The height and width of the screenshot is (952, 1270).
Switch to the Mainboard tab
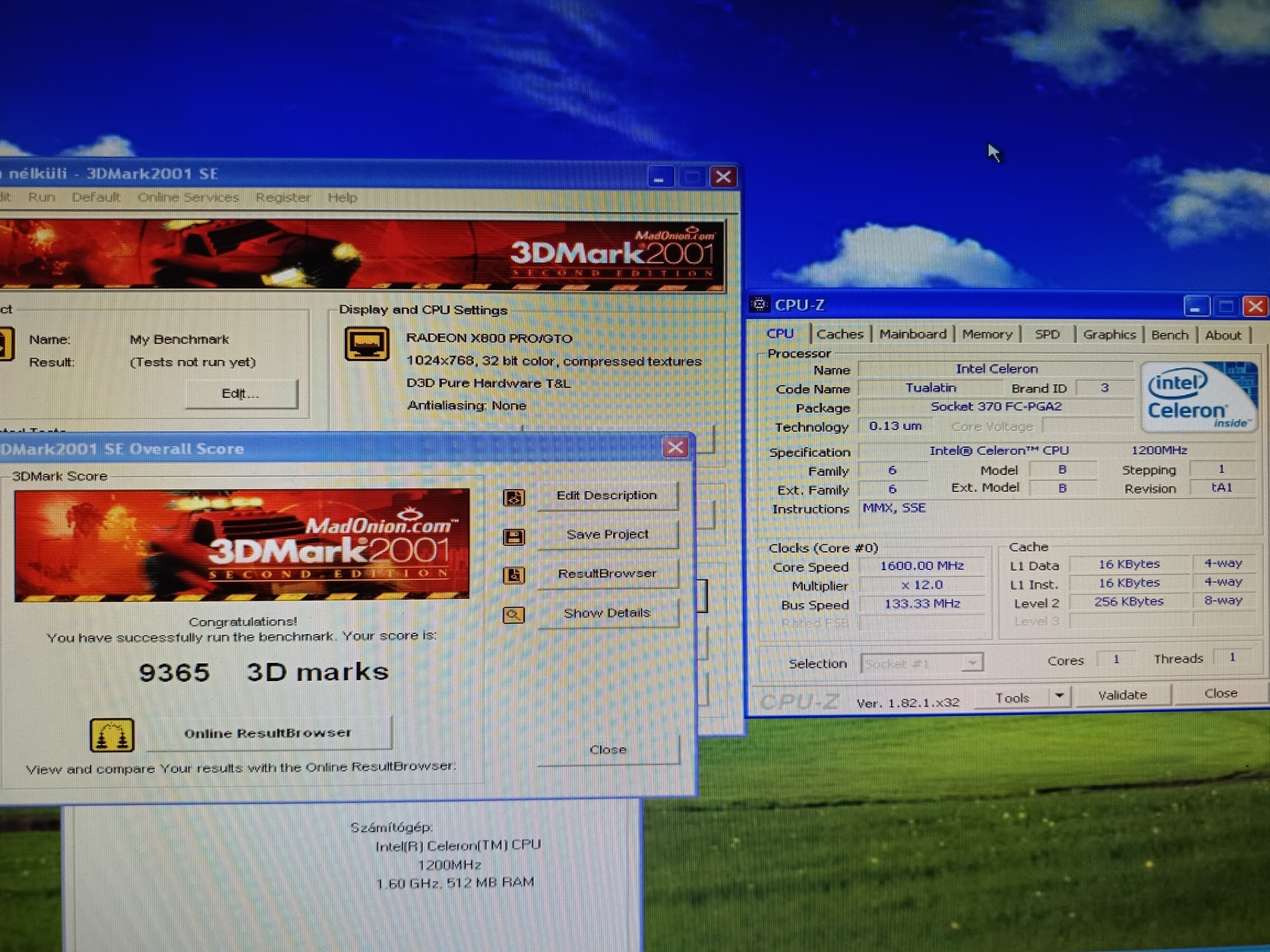(912, 334)
